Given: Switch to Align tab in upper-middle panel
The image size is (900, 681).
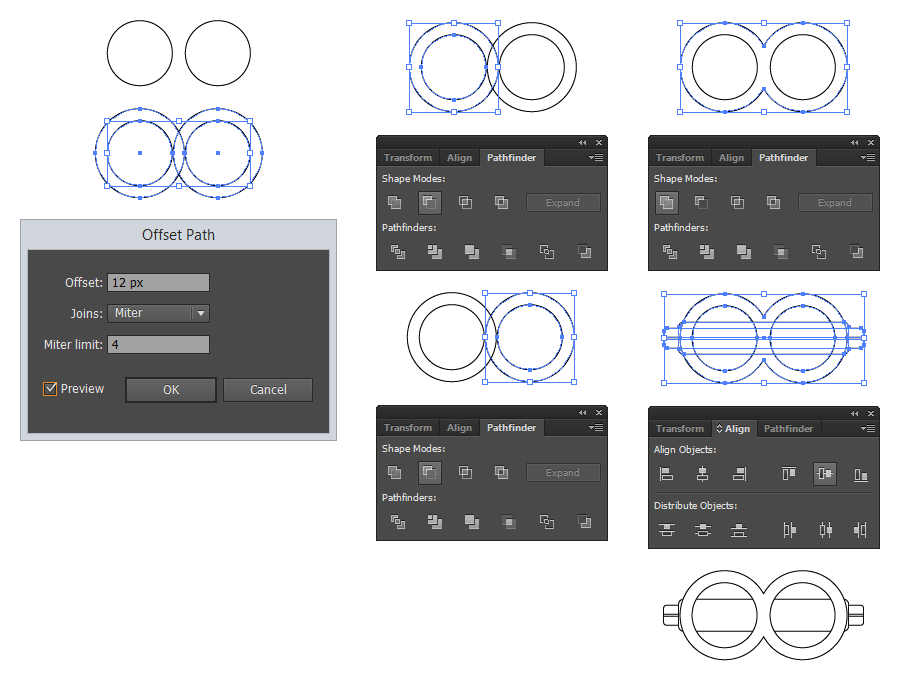Looking at the screenshot, I should pos(459,157).
